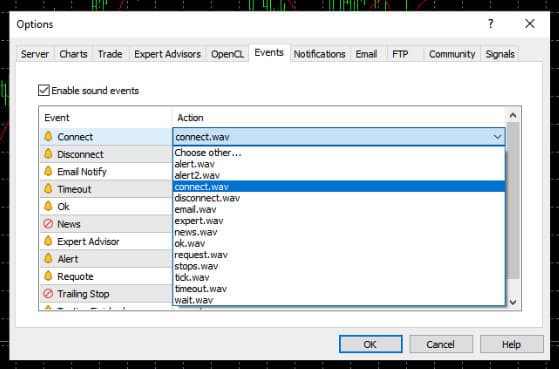Click the Requote event bell icon
Image resolution: width=559 pixels, height=369 pixels.
48,276
